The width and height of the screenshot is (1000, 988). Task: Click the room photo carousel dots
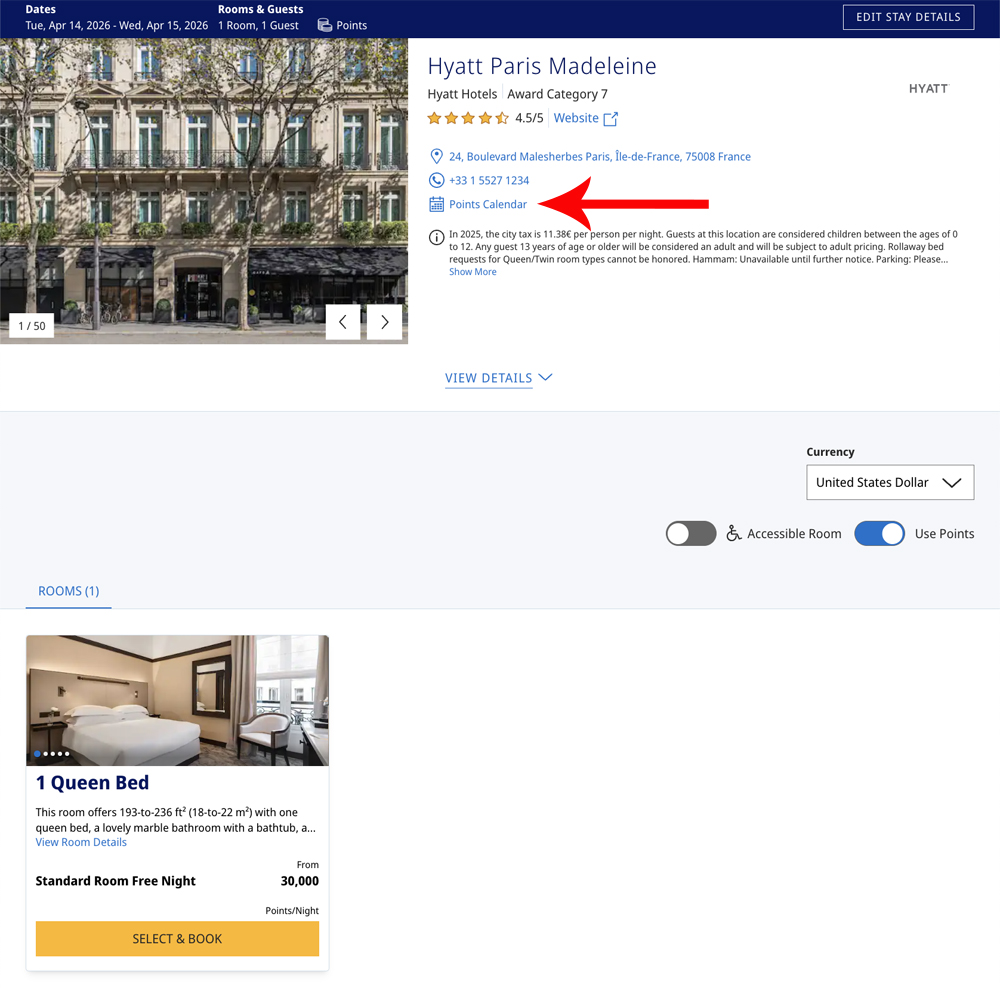[x=52, y=754]
